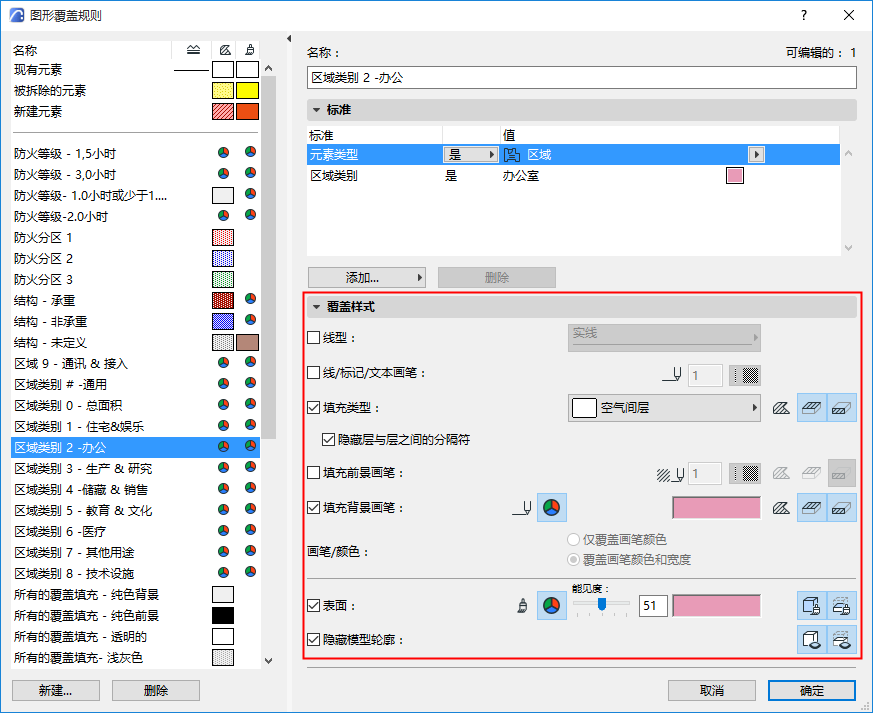Click the zone icon next to 区域 value
This screenshot has height=713, width=873.
512,155
